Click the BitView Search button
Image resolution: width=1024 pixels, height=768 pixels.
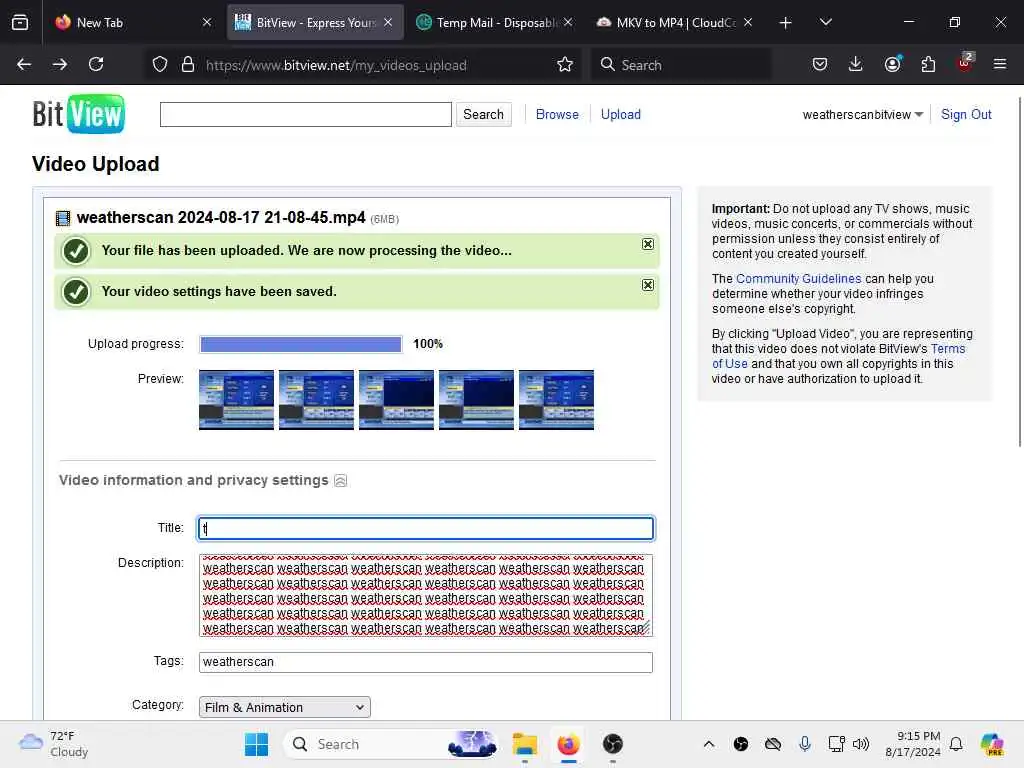(483, 114)
